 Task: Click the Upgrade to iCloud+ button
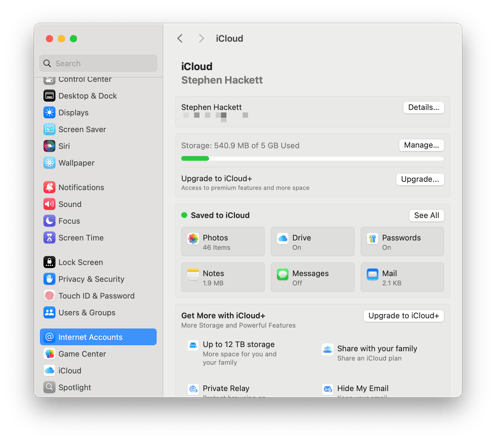pyautogui.click(x=403, y=316)
